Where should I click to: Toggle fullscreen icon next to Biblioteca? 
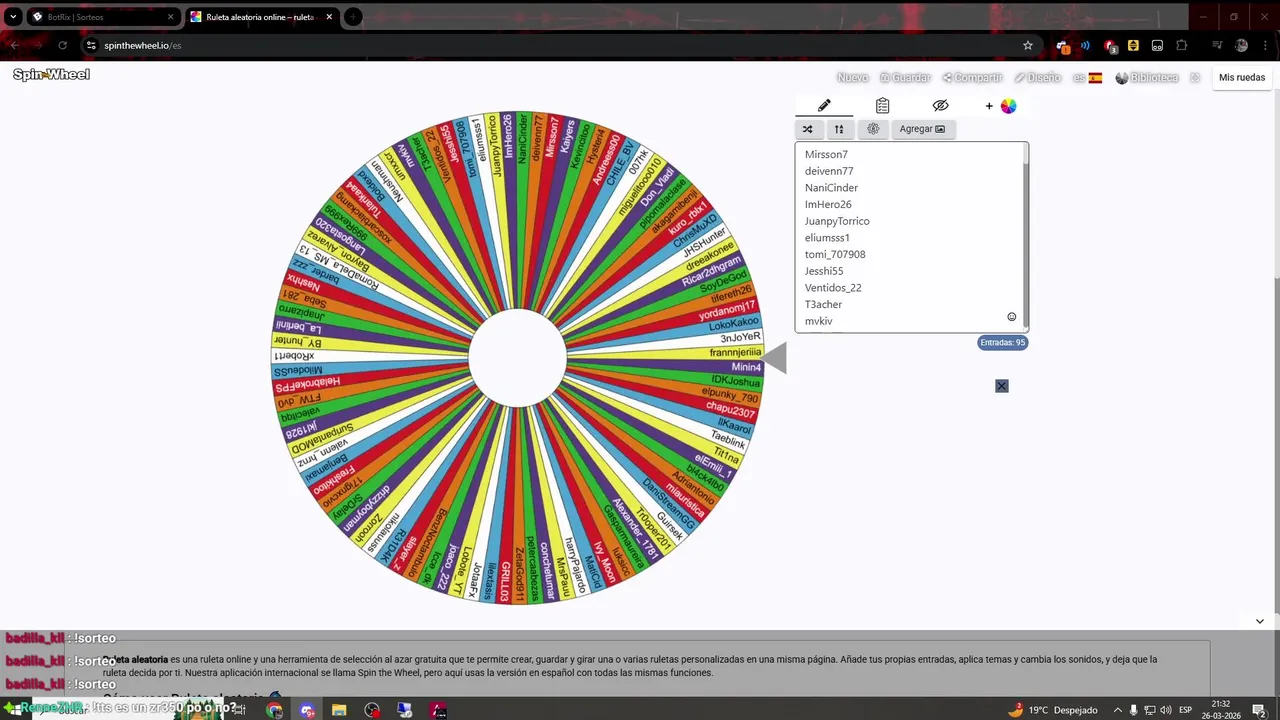click(1194, 78)
